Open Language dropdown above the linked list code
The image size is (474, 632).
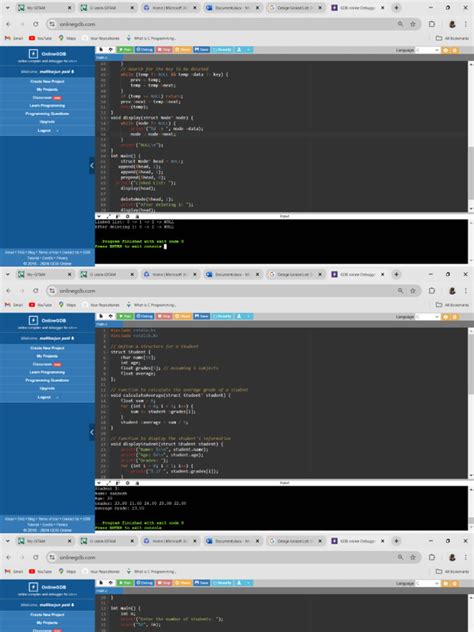coord(428,50)
